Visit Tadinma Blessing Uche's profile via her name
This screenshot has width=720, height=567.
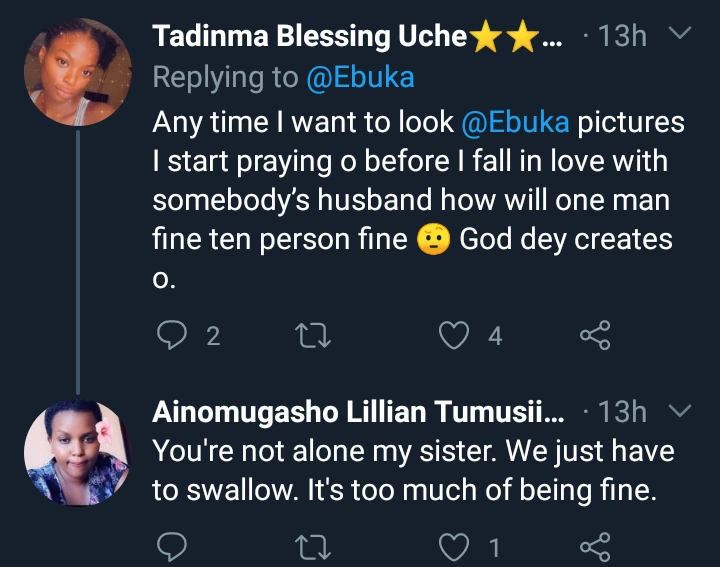310,37
